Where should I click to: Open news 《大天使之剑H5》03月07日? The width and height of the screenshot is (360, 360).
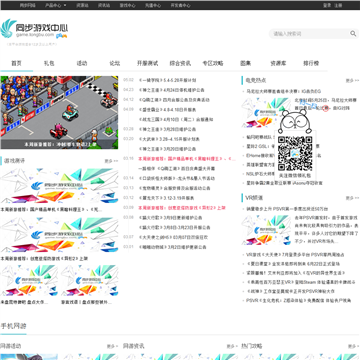pos(173,237)
